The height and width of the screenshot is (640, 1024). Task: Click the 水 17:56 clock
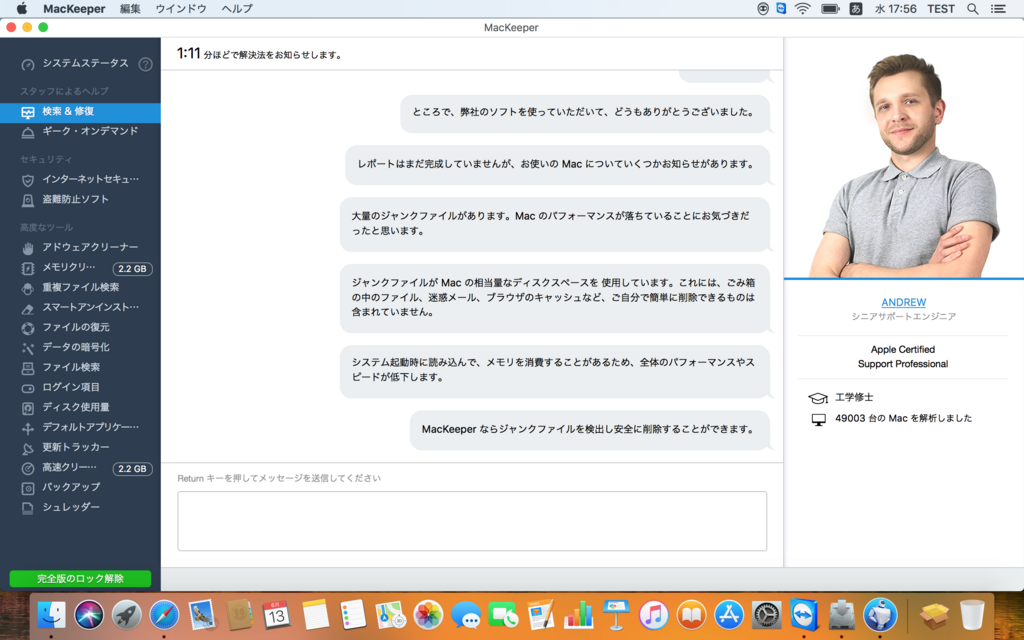click(x=895, y=8)
